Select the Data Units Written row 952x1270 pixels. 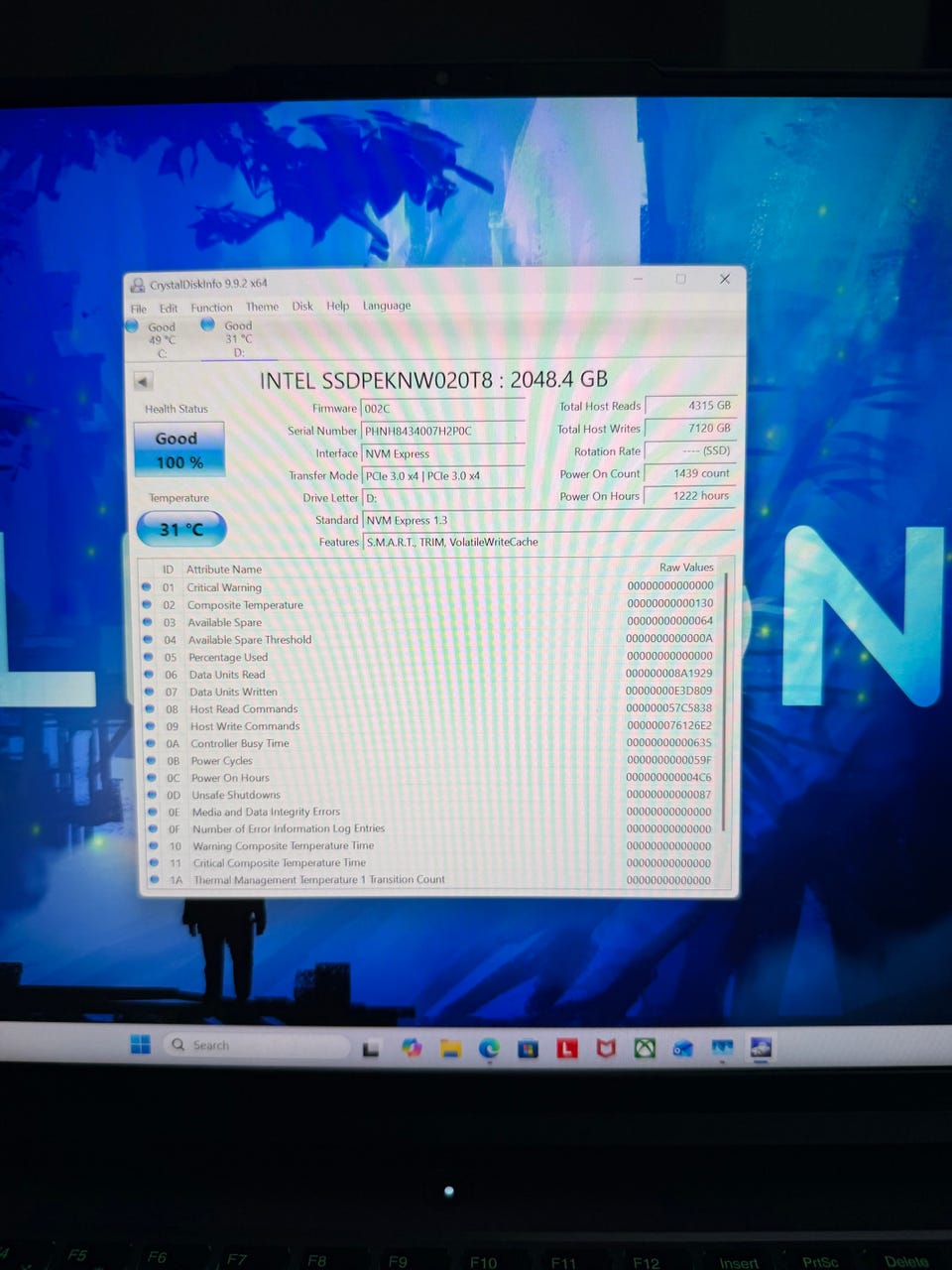(x=430, y=692)
